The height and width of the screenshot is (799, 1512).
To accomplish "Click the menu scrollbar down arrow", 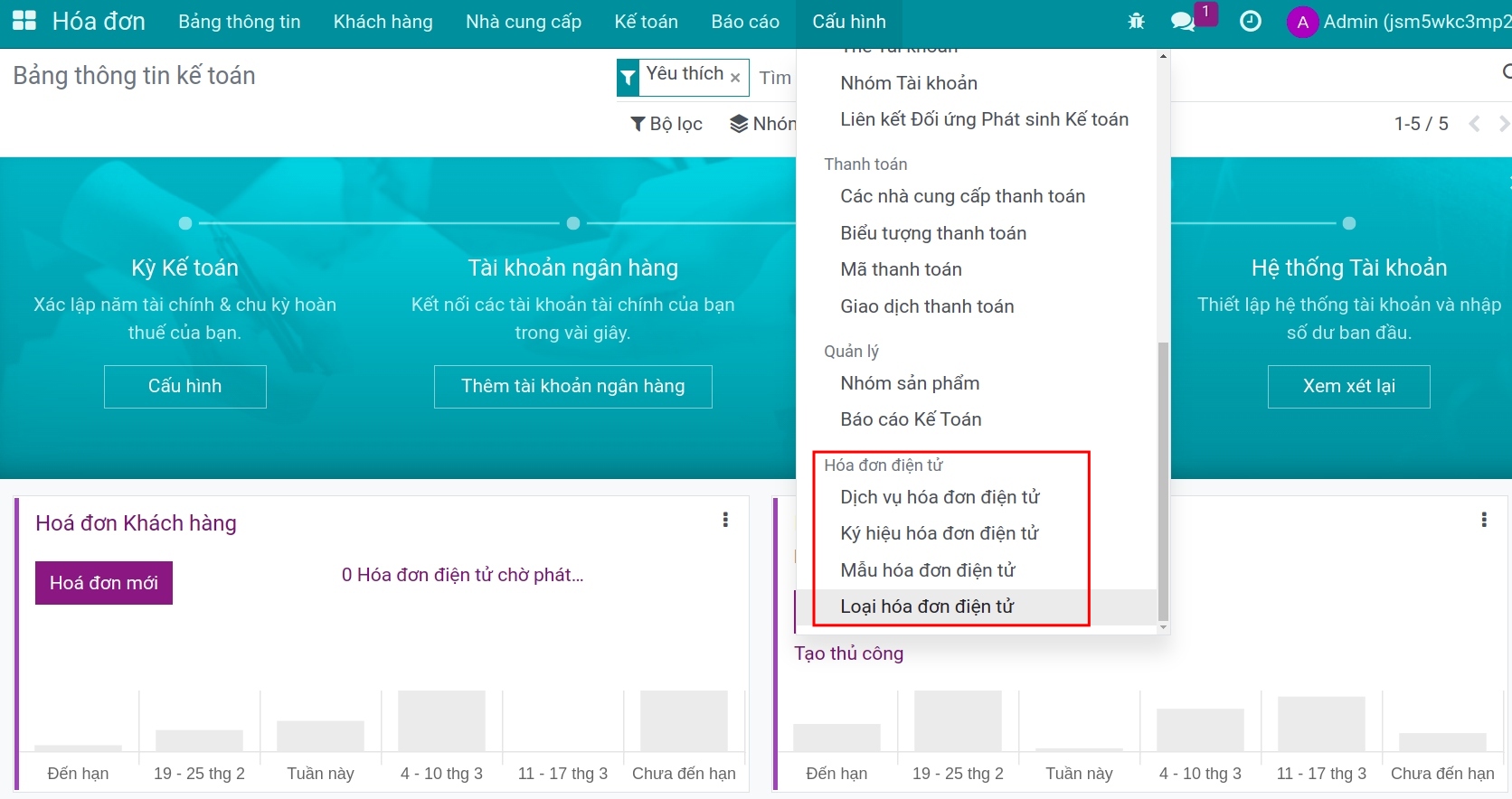I will (x=1163, y=627).
